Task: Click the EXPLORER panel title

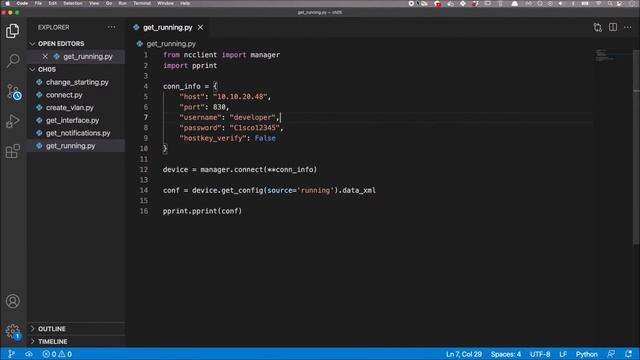Action: pyautogui.click(x=53, y=27)
